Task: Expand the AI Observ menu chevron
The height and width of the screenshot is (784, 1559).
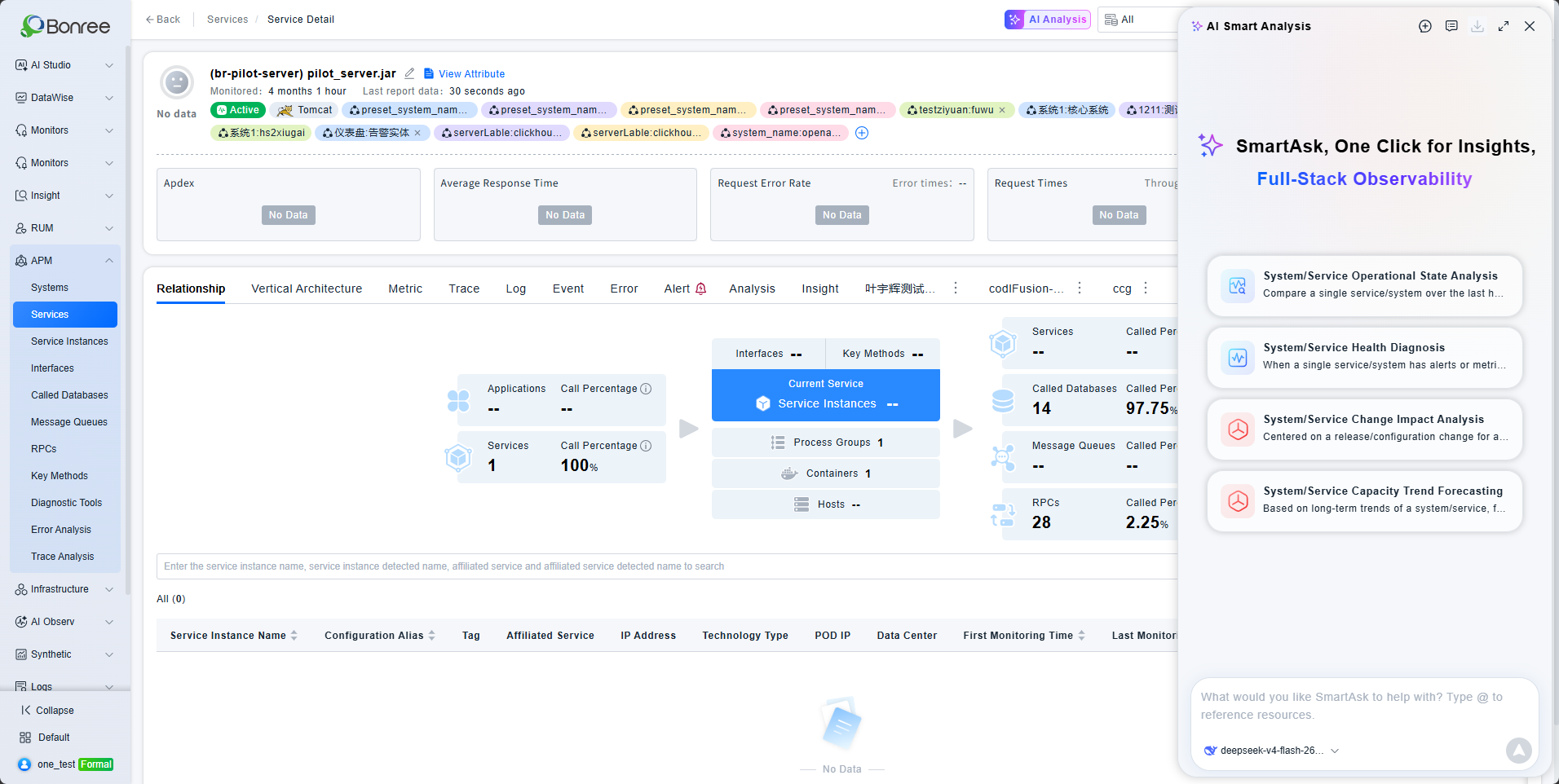Action: [109, 622]
